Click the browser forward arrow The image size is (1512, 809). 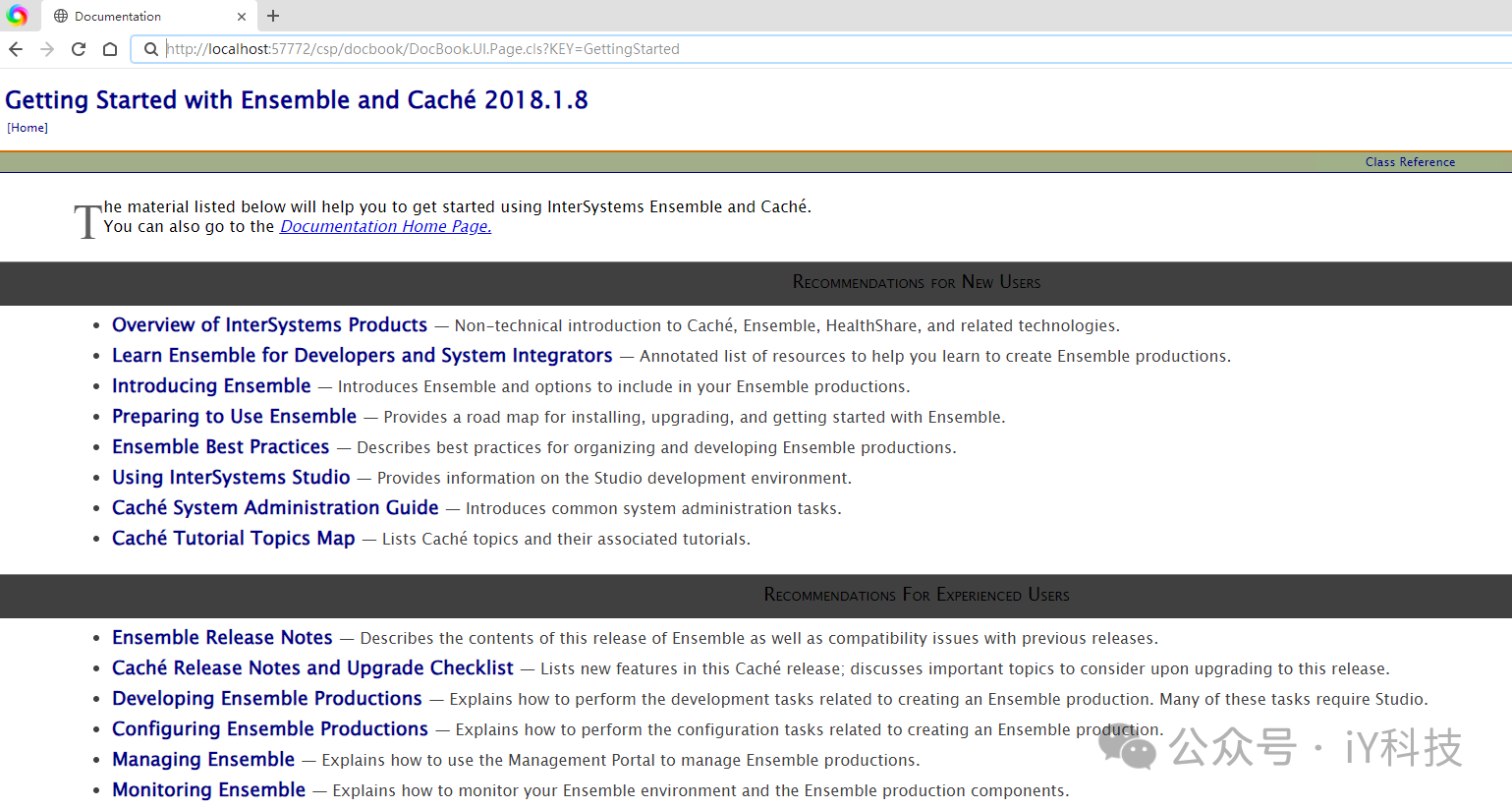coord(47,49)
